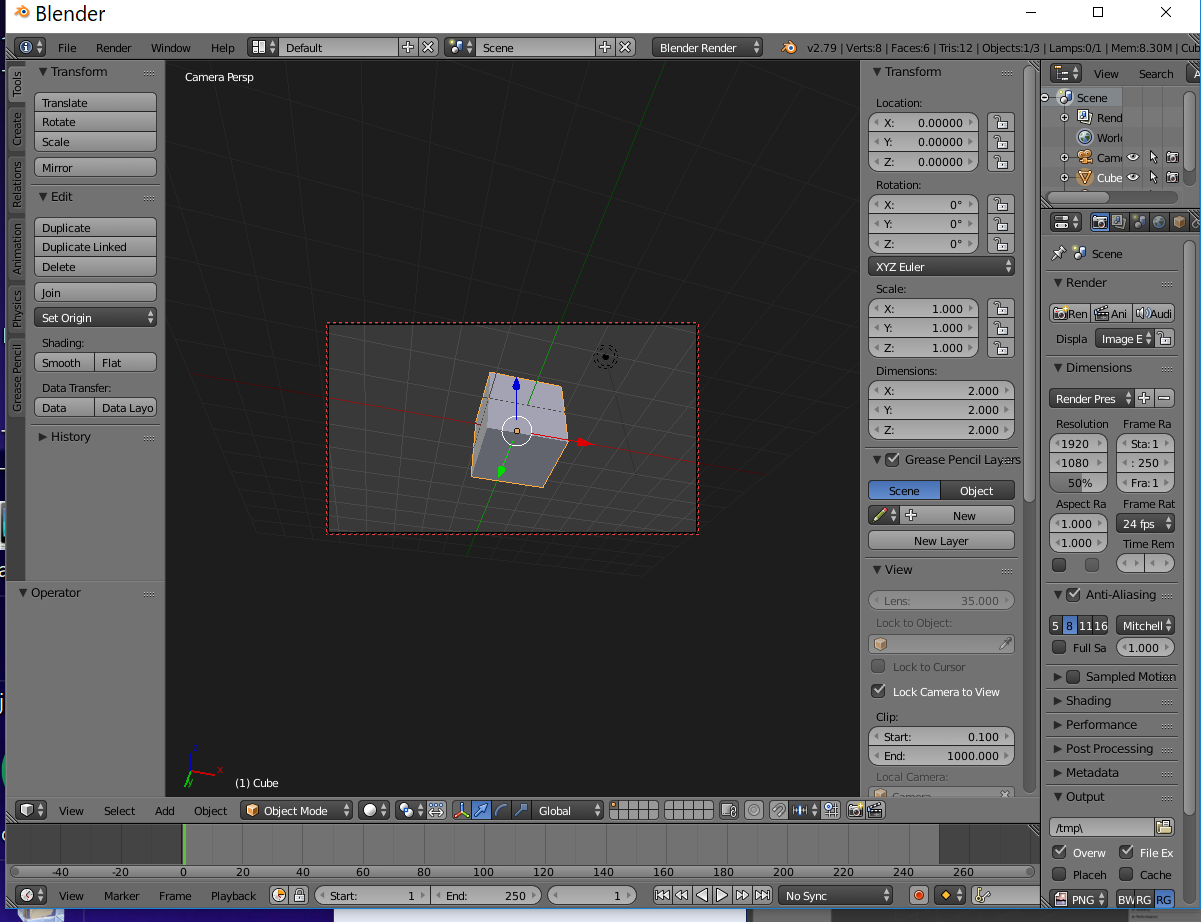This screenshot has width=1201, height=922.
Task: Play animation in reverse
Action: pos(702,895)
